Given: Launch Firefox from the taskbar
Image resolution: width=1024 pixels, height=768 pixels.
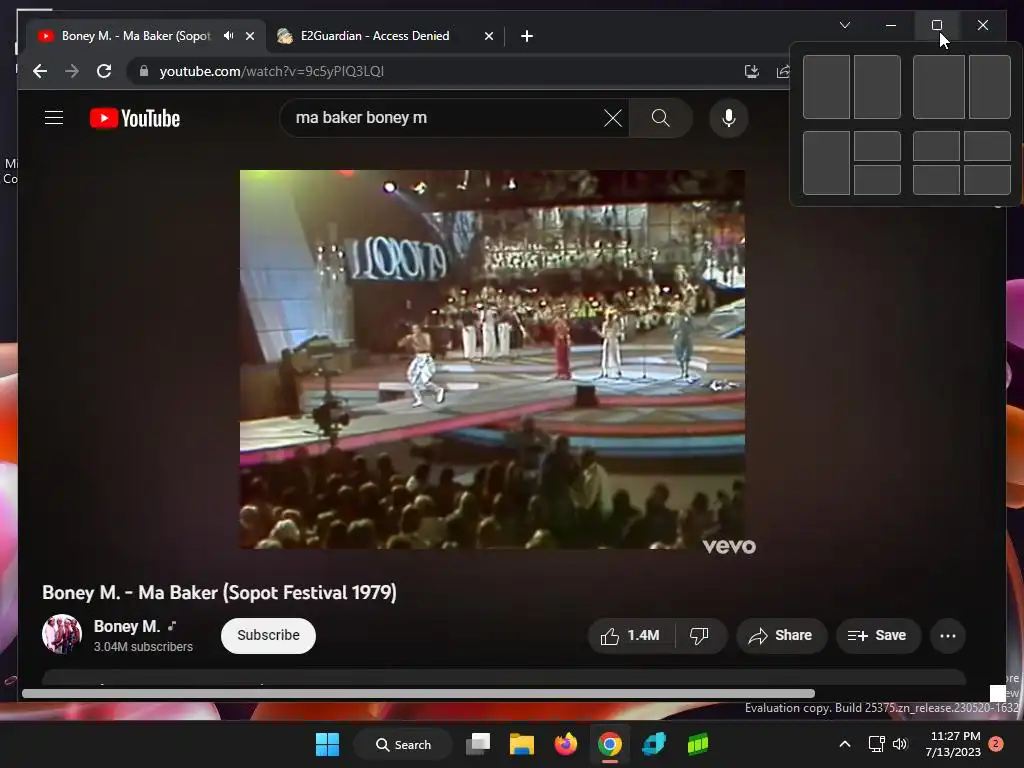Looking at the screenshot, I should pos(566,744).
